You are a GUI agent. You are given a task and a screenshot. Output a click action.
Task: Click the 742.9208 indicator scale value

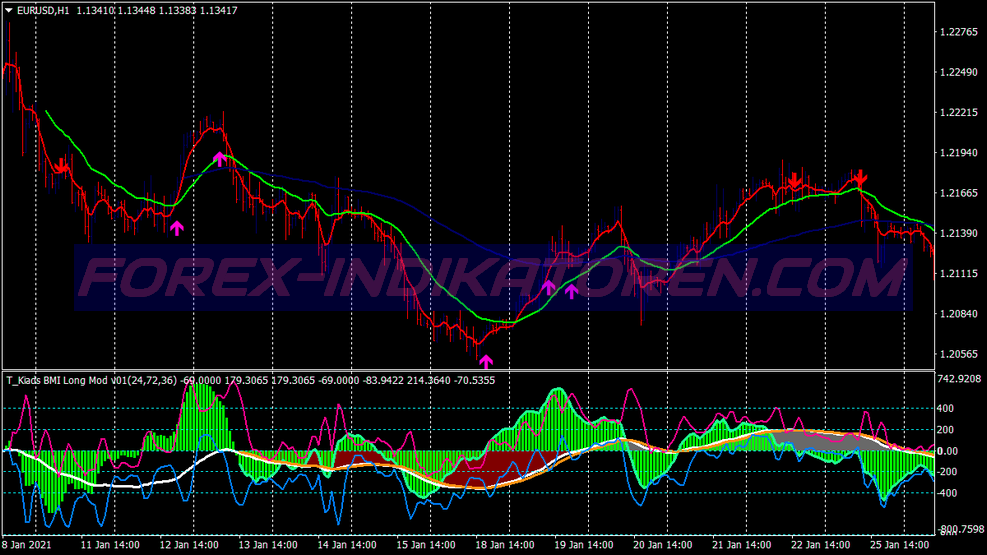960,379
